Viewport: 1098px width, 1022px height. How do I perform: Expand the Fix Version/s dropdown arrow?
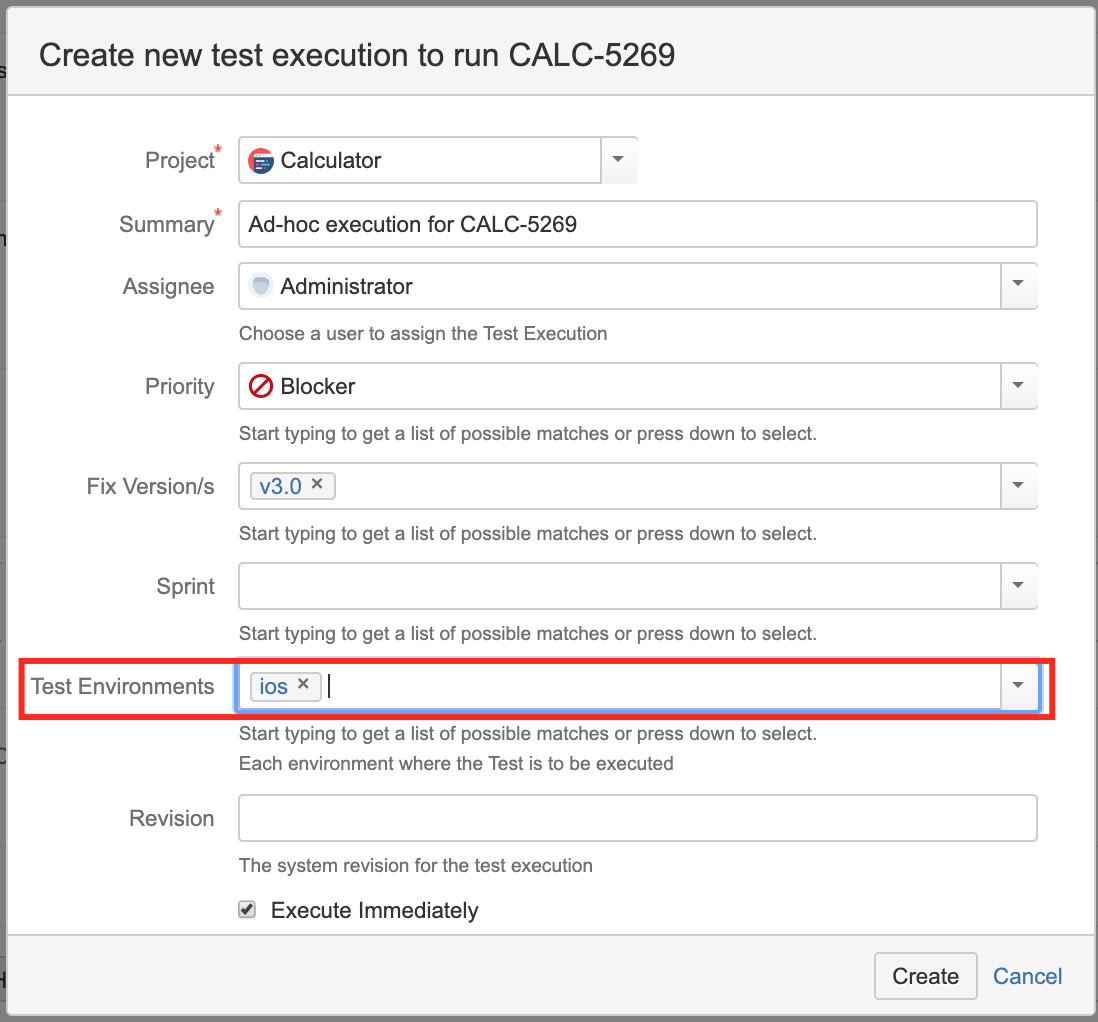(1018, 485)
